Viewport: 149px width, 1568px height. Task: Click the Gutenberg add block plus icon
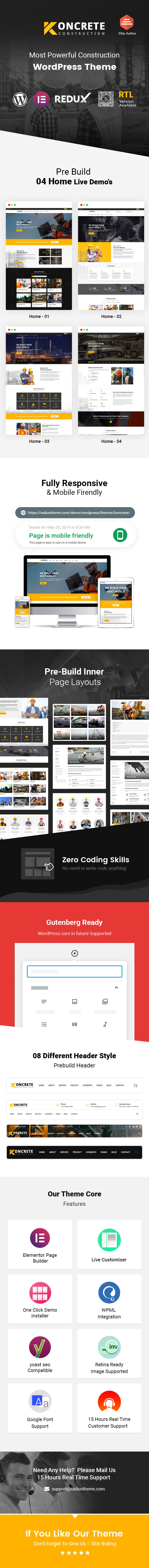(x=75, y=953)
